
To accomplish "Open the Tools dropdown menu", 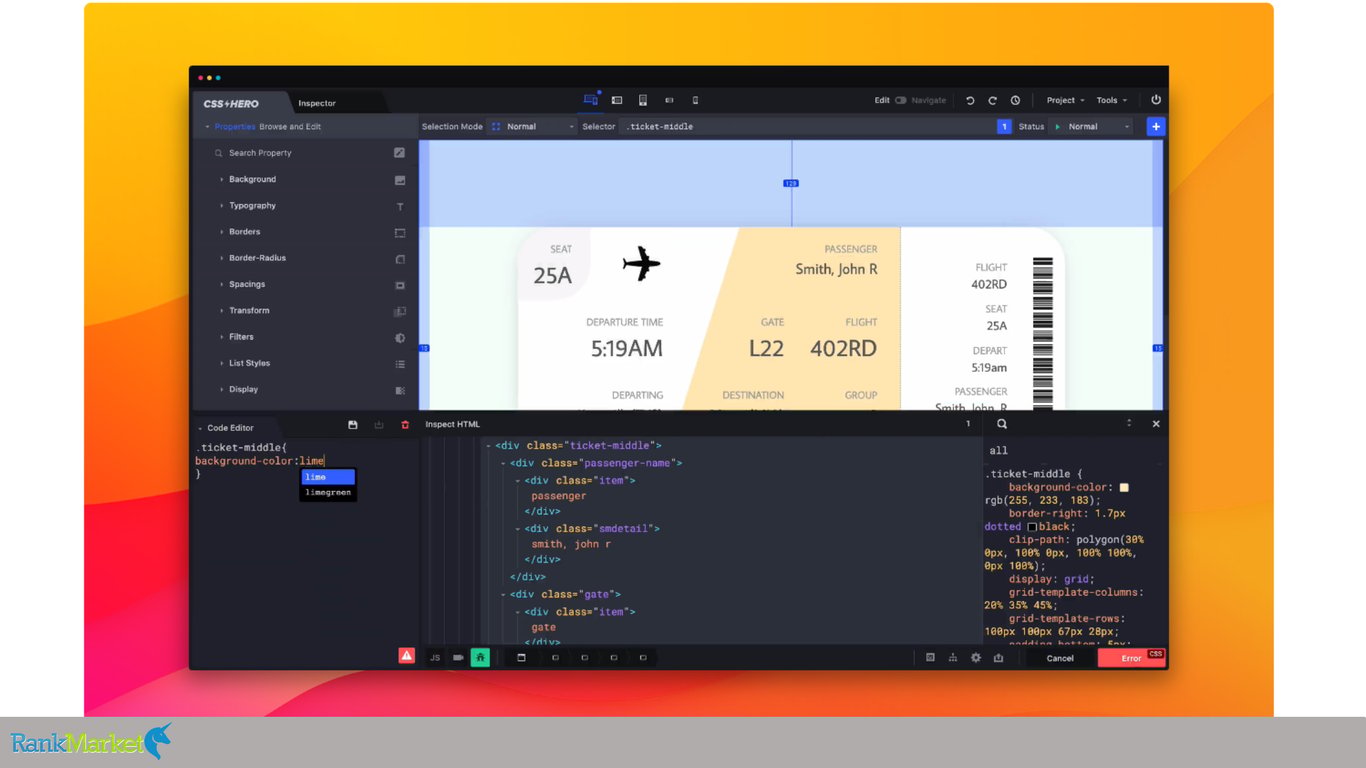I will 1111,100.
